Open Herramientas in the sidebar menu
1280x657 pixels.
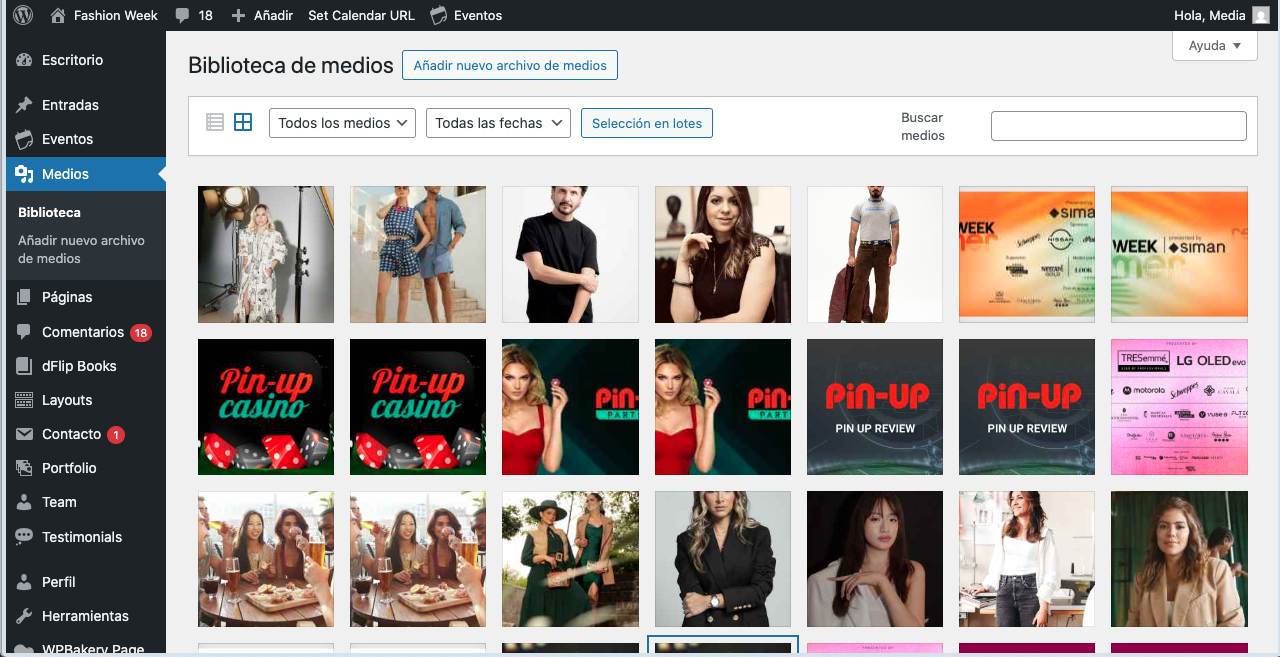click(x=85, y=616)
